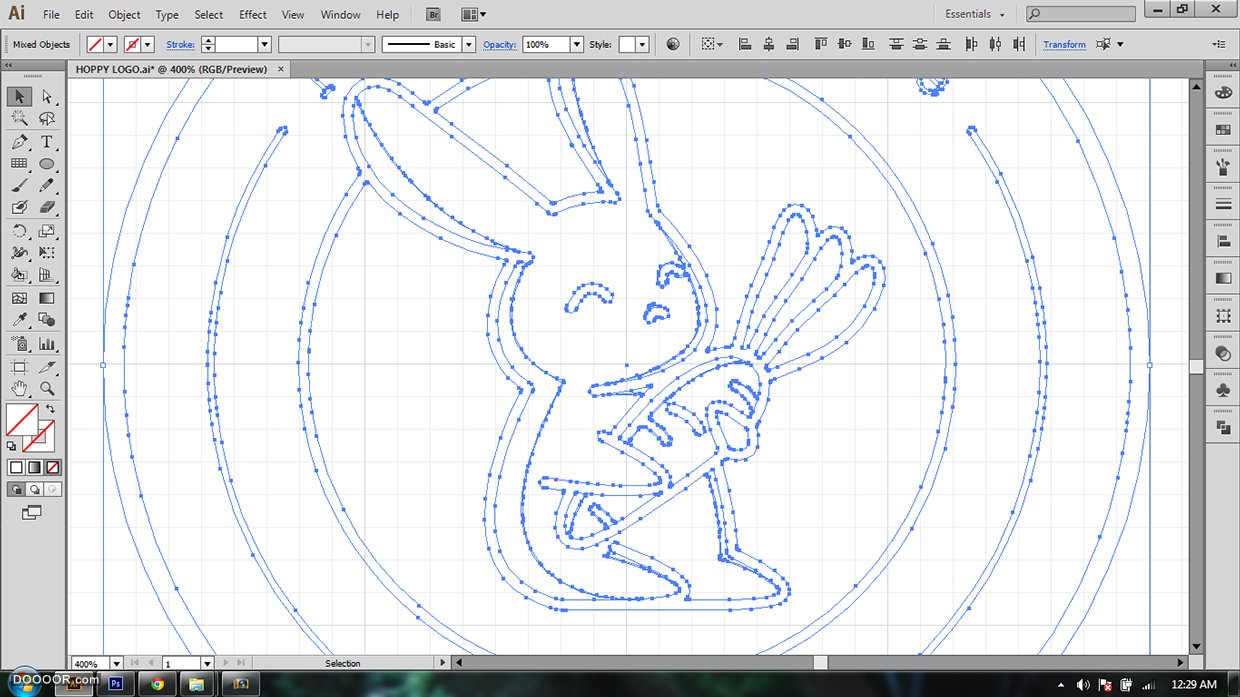Align objects to horizontal center
The width and height of the screenshot is (1240, 697).
tap(769, 44)
